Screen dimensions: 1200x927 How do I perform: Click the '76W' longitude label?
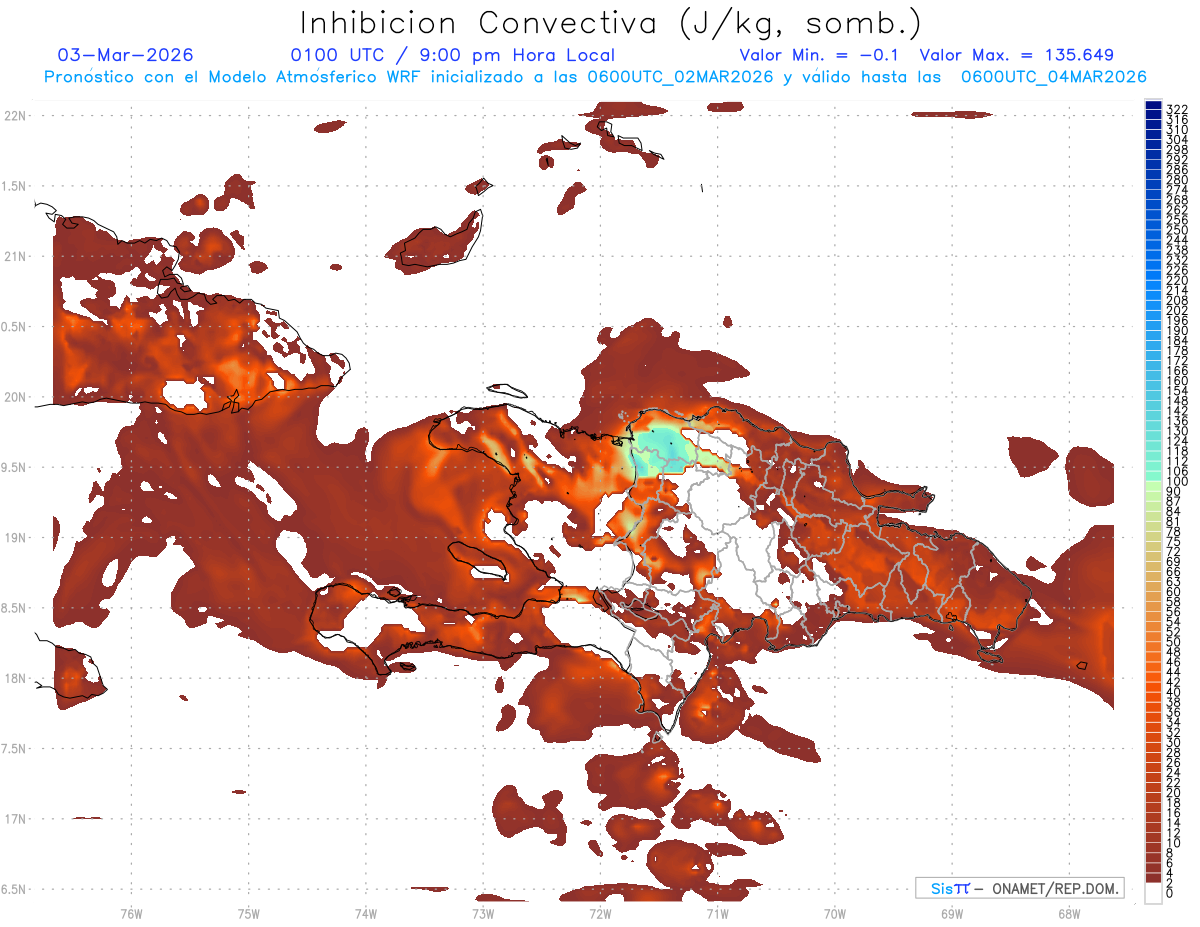(132, 913)
